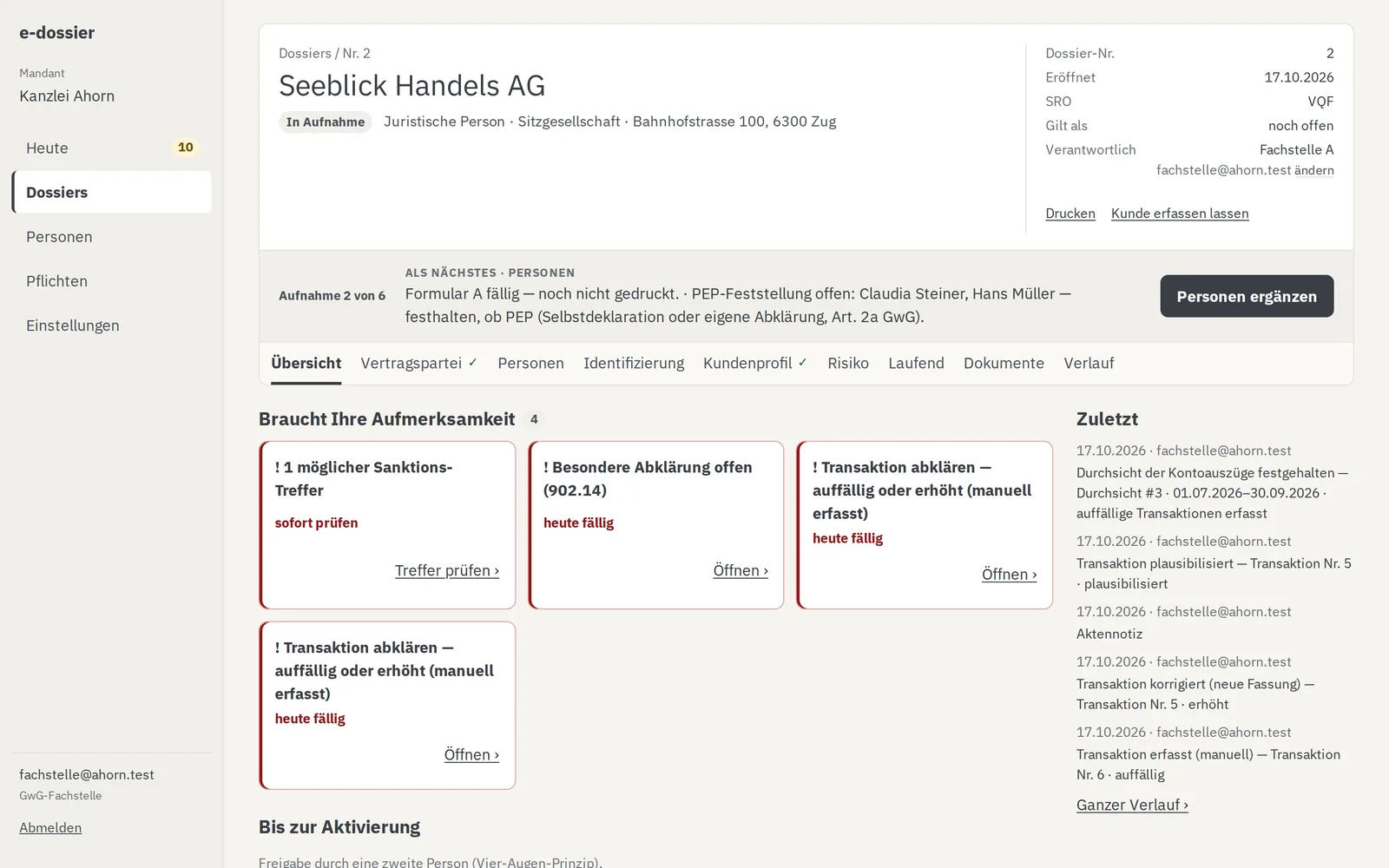The width and height of the screenshot is (1389, 868).
Task: Click Ganzer Verlauf link
Action: 1132,805
